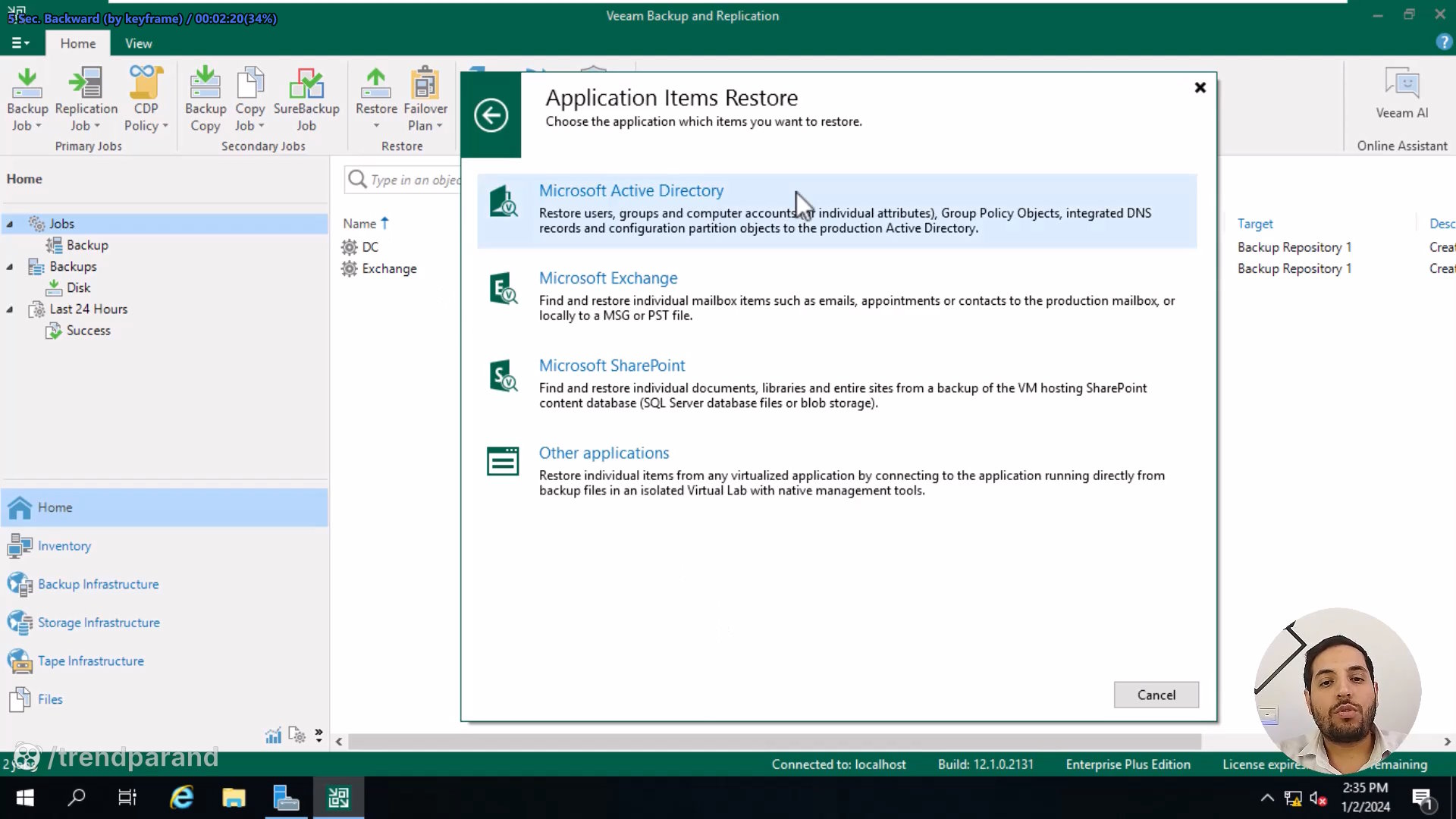The image size is (1456, 819).
Task: Open the main application menu dropdown
Action: click(20, 43)
